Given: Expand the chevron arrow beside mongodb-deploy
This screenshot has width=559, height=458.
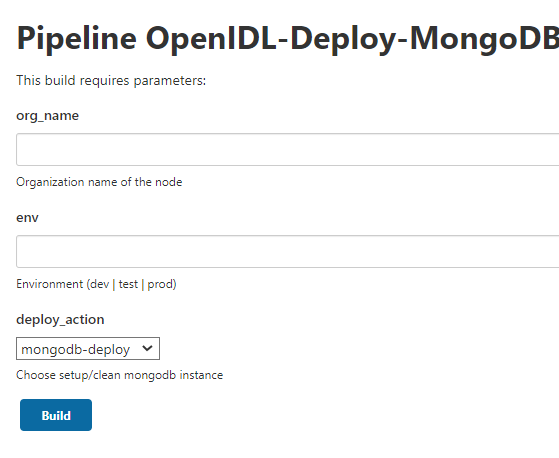Looking at the screenshot, I should (x=147, y=348).
